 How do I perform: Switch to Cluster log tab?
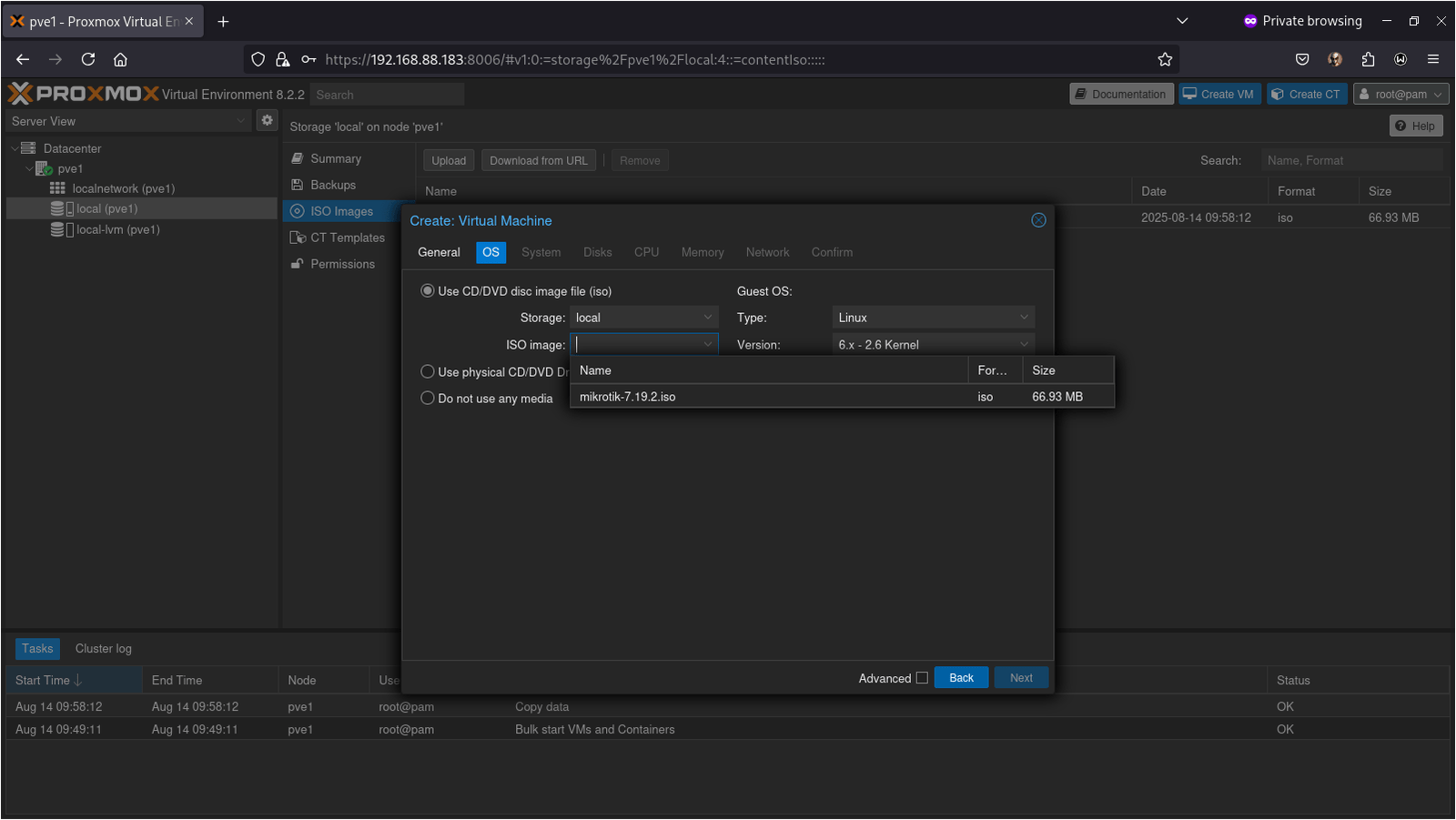coord(104,649)
